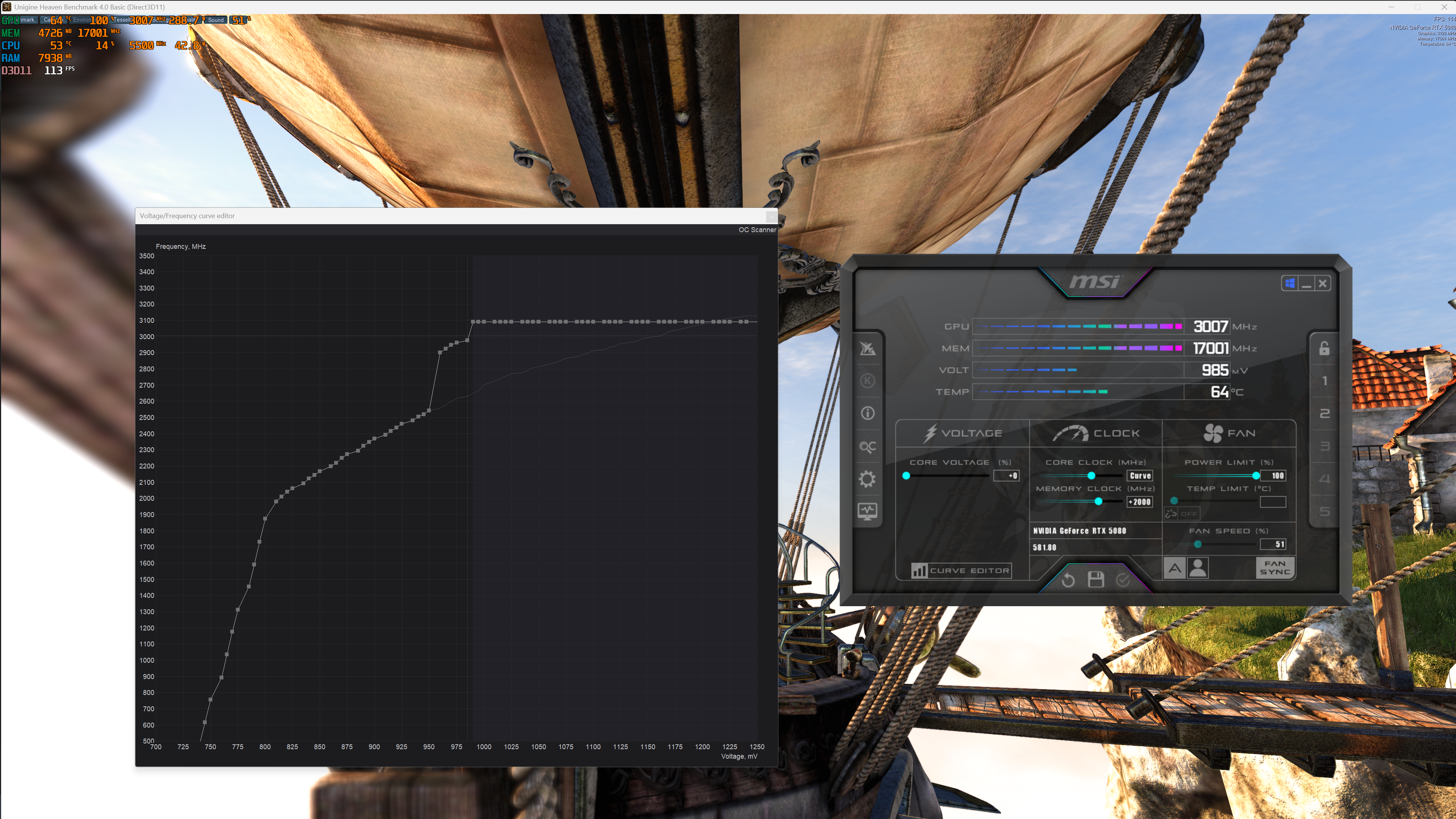This screenshot has height=819, width=1456.
Task: Click the speedometer Clock header icon
Action: [1071, 433]
